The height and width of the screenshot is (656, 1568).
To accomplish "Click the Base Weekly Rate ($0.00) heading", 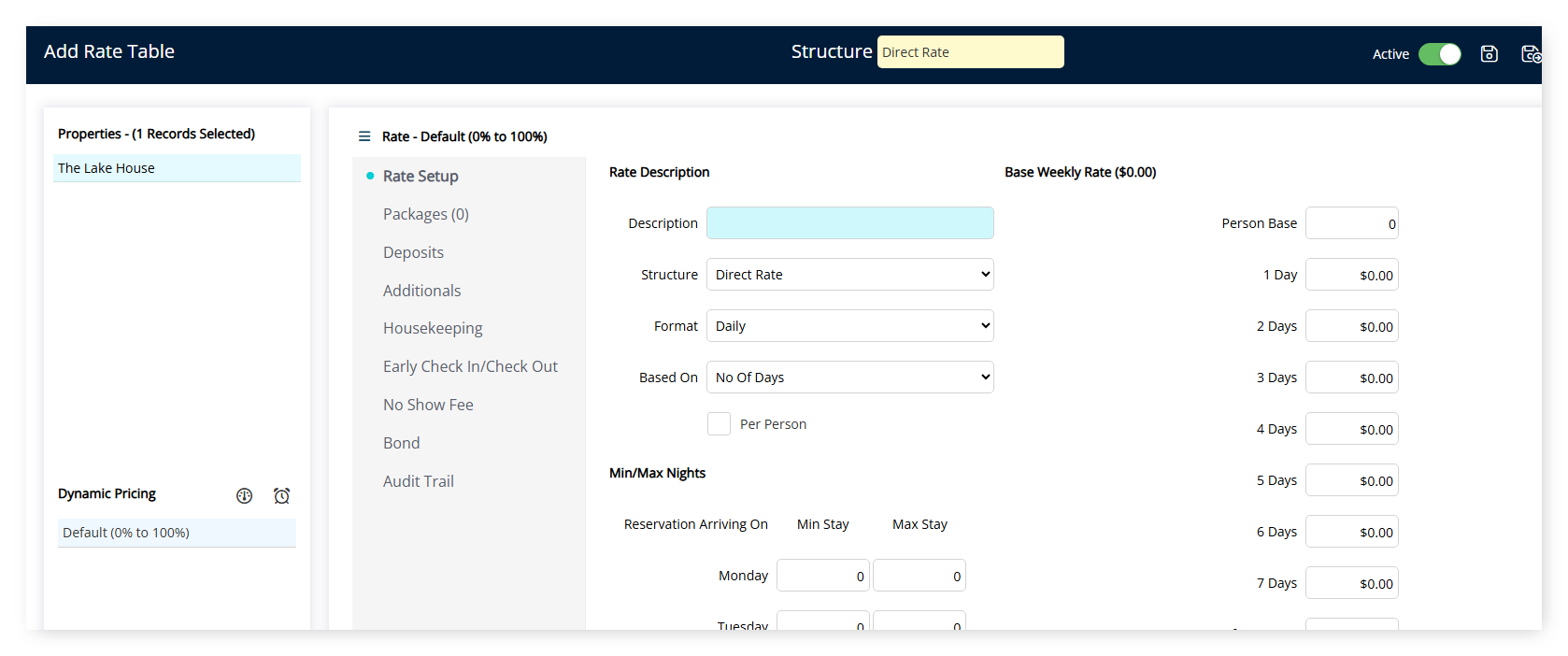I will (1080, 172).
